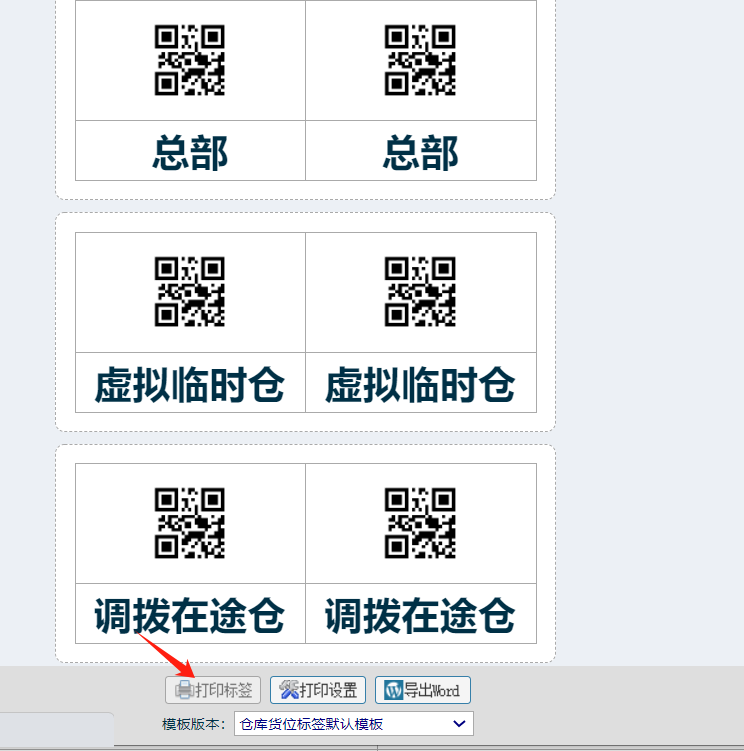The height and width of the screenshot is (751, 744).
Task: Click the right 调拨在途仓 label text
Action: point(420,616)
